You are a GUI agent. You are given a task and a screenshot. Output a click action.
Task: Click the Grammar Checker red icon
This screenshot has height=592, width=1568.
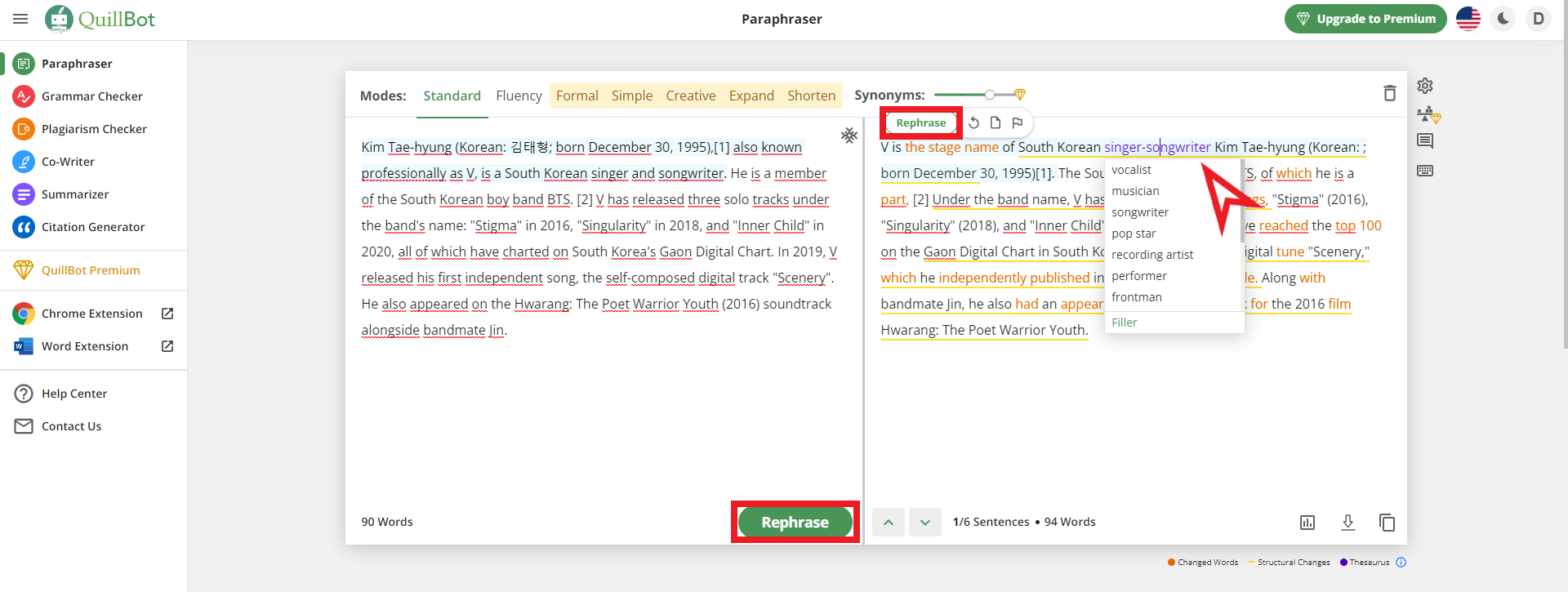[x=24, y=96]
